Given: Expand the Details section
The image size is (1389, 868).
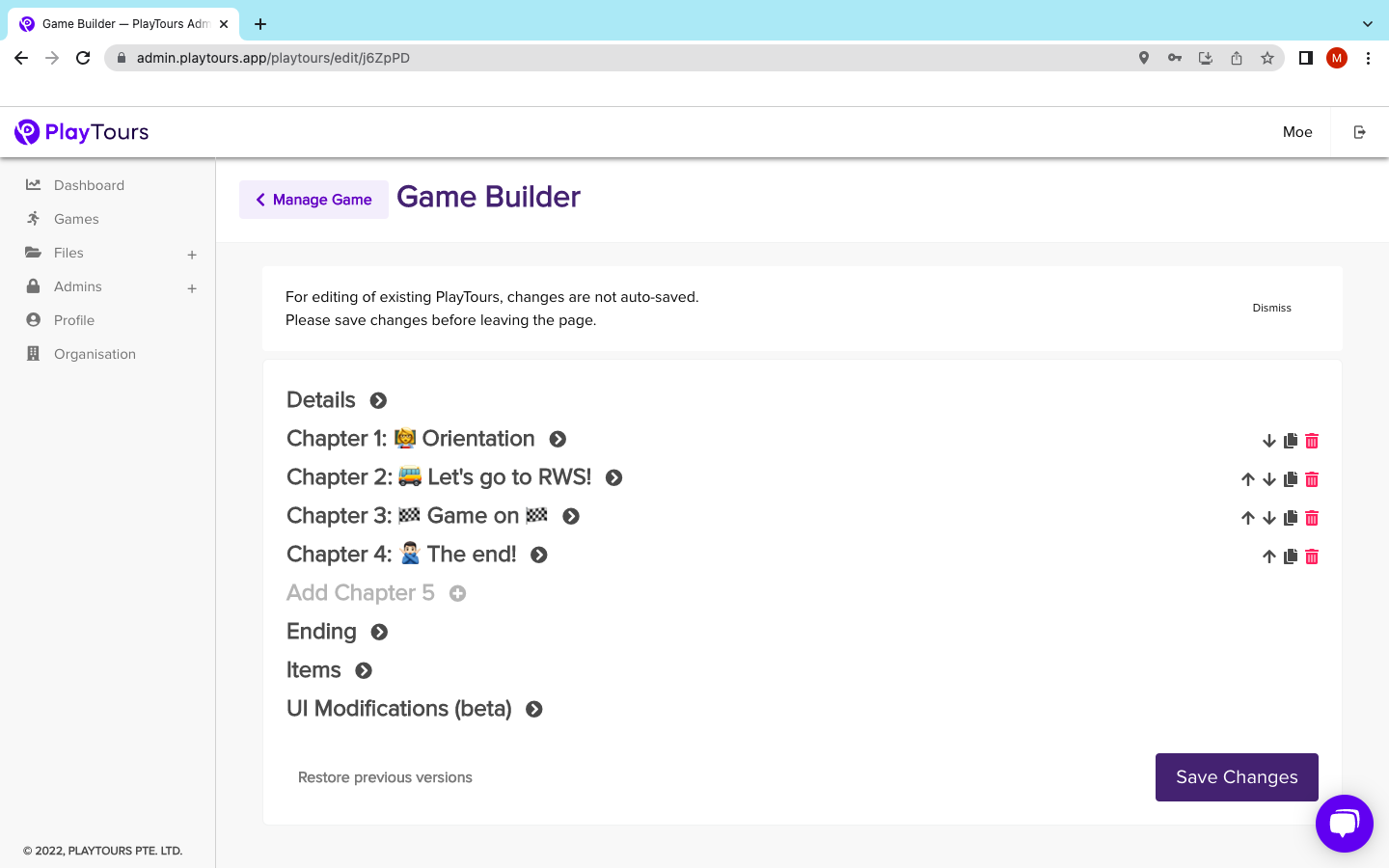Looking at the screenshot, I should (379, 400).
